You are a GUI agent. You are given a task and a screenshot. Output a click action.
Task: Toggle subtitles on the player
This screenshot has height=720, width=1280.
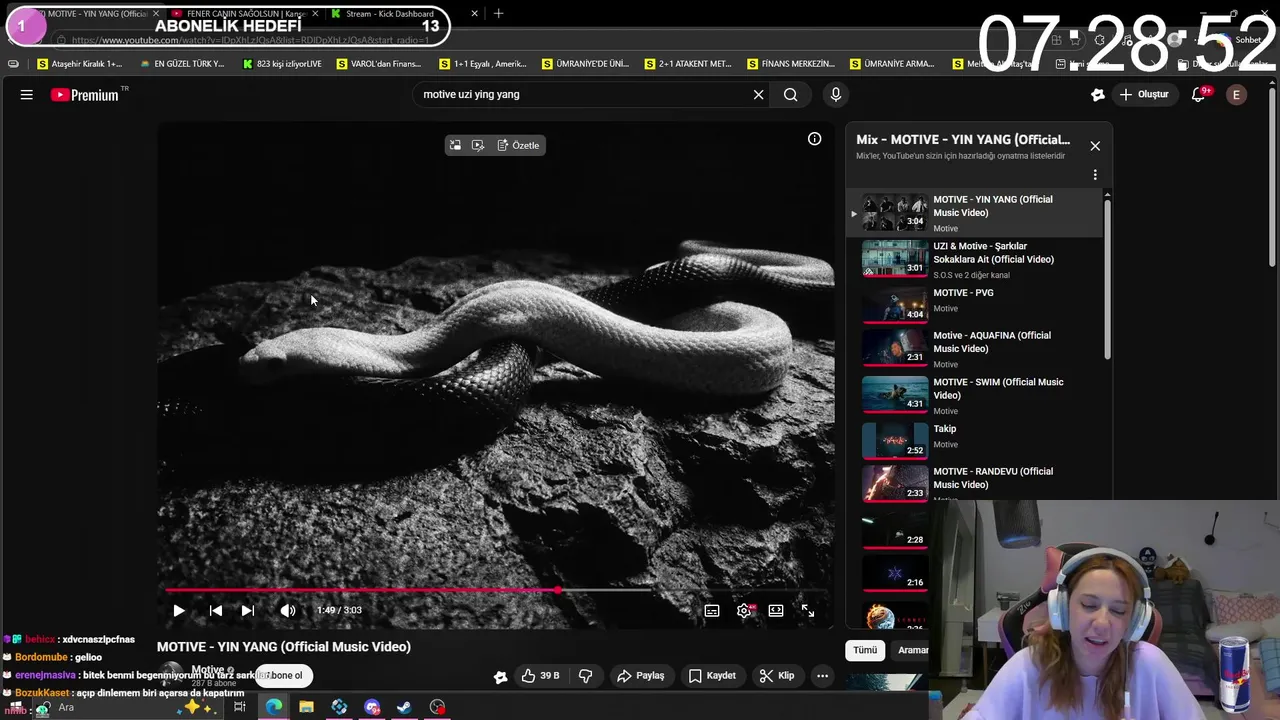click(x=712, y=611)
